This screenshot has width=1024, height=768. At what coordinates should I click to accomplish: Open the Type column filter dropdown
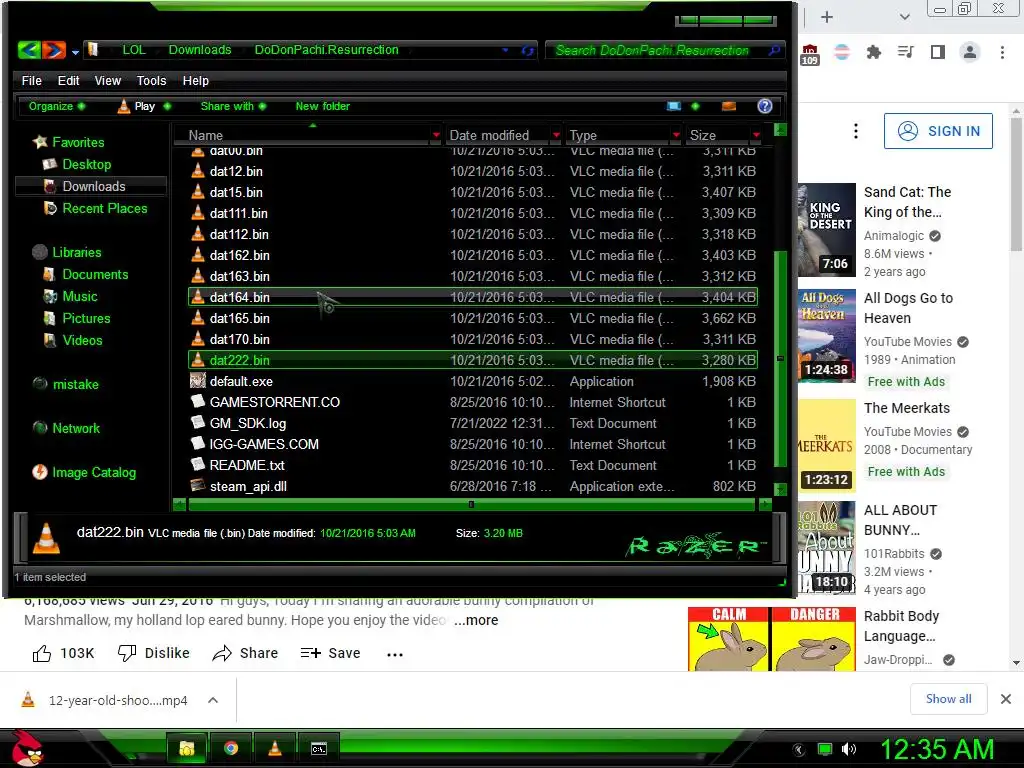pos(676,135)
